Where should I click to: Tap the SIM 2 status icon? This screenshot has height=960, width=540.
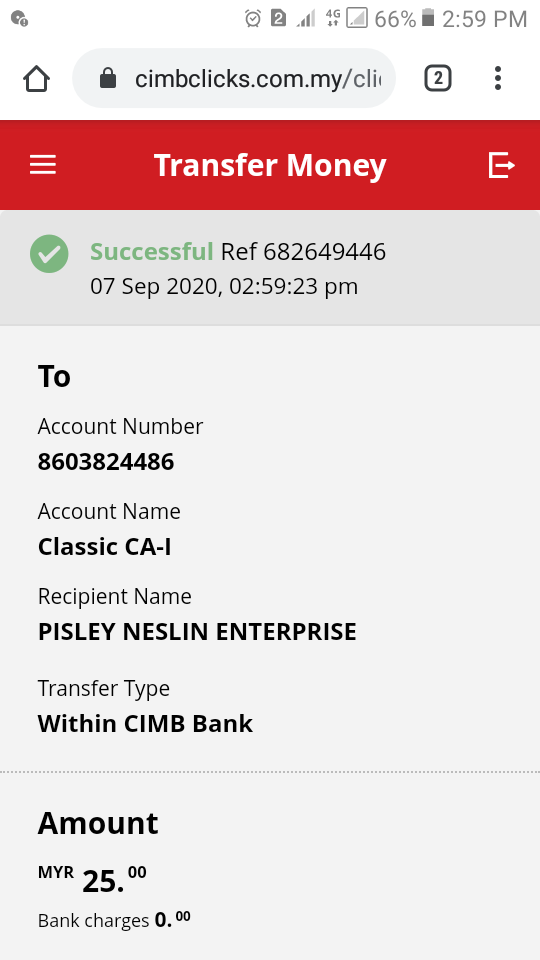coord(279,19)
